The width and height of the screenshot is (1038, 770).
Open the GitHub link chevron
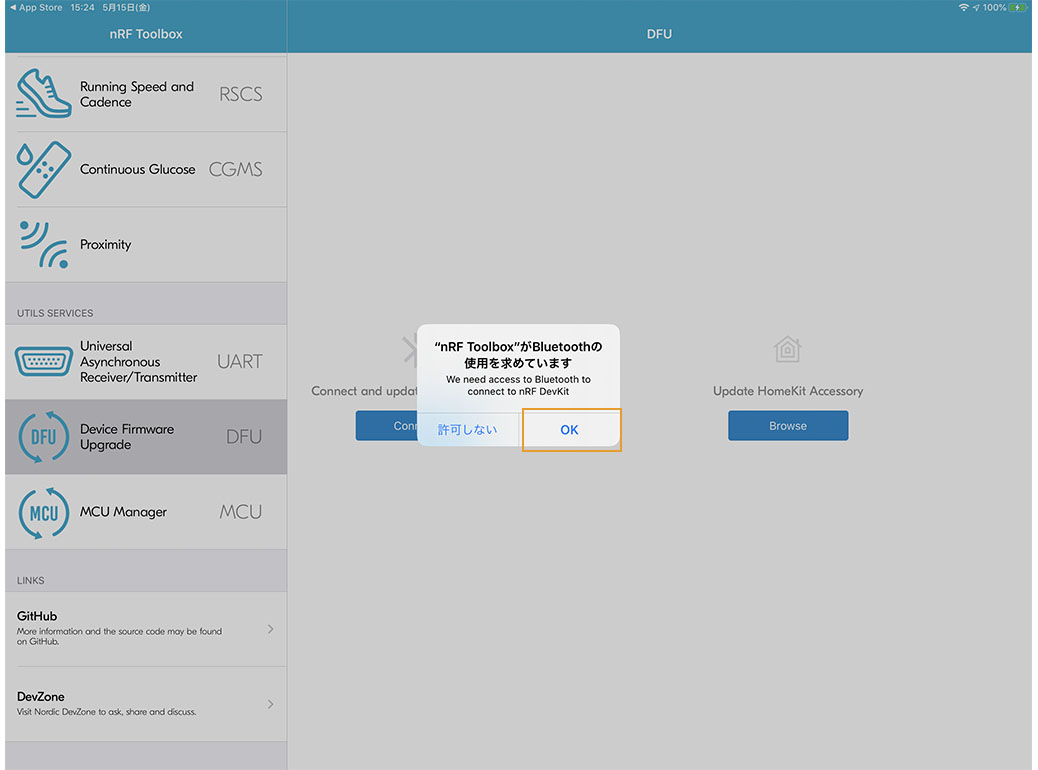[x=270, y=628]
